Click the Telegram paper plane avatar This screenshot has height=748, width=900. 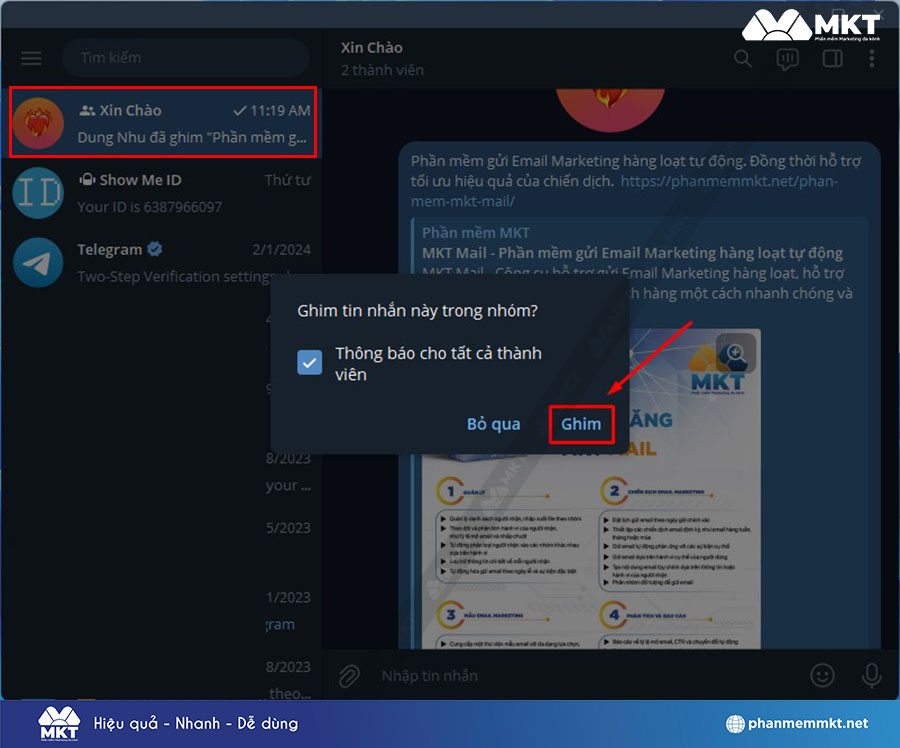38,262
